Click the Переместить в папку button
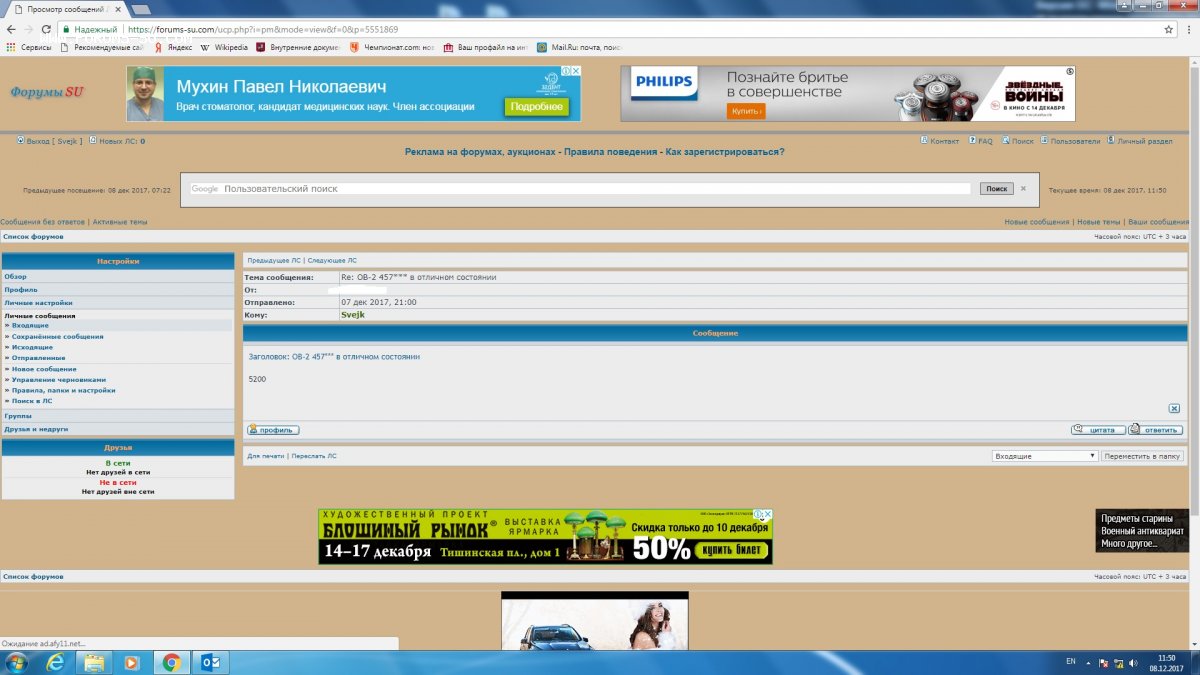This screenshot has height=675, width=1200. (x=1143, y=456)
